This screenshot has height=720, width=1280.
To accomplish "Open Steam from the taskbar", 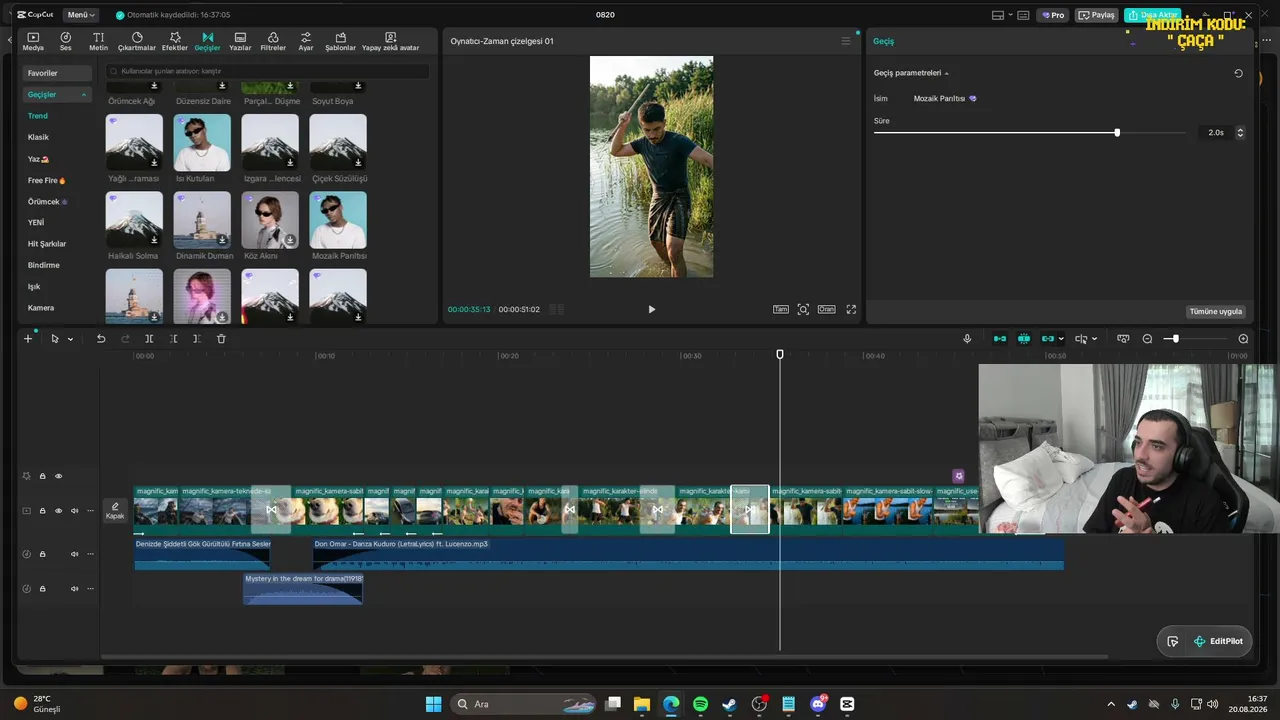I will (x=729, y=704).
